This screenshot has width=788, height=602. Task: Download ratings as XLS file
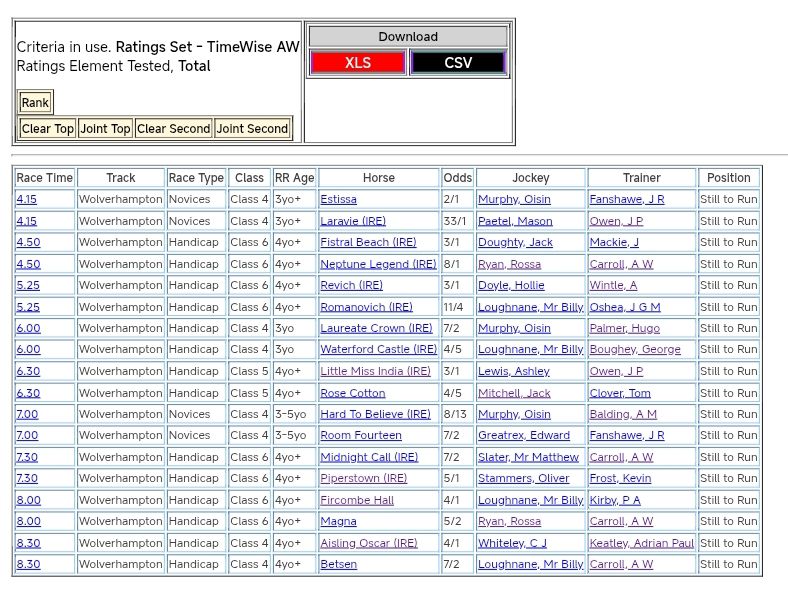tap(357, 63)
